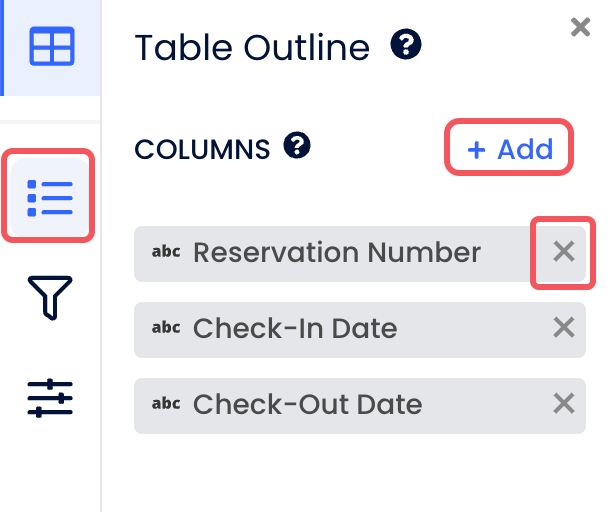Select the Reservation Number column name
Viewport: 616px width, 512px height.
(x=337, y=252)
